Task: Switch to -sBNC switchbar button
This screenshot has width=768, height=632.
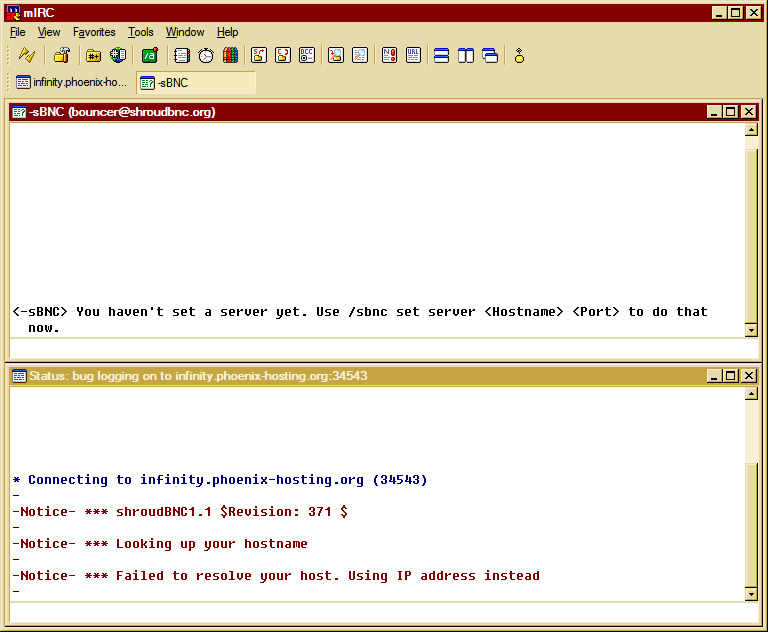Action: 196,82
